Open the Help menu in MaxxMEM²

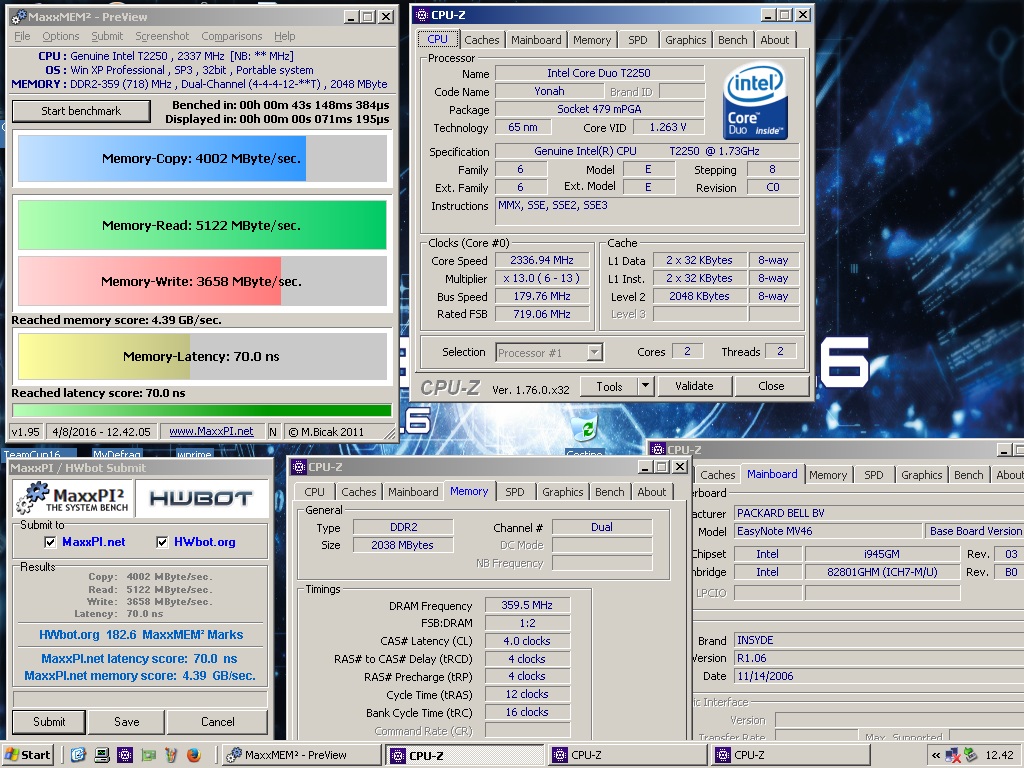point(285,36)
